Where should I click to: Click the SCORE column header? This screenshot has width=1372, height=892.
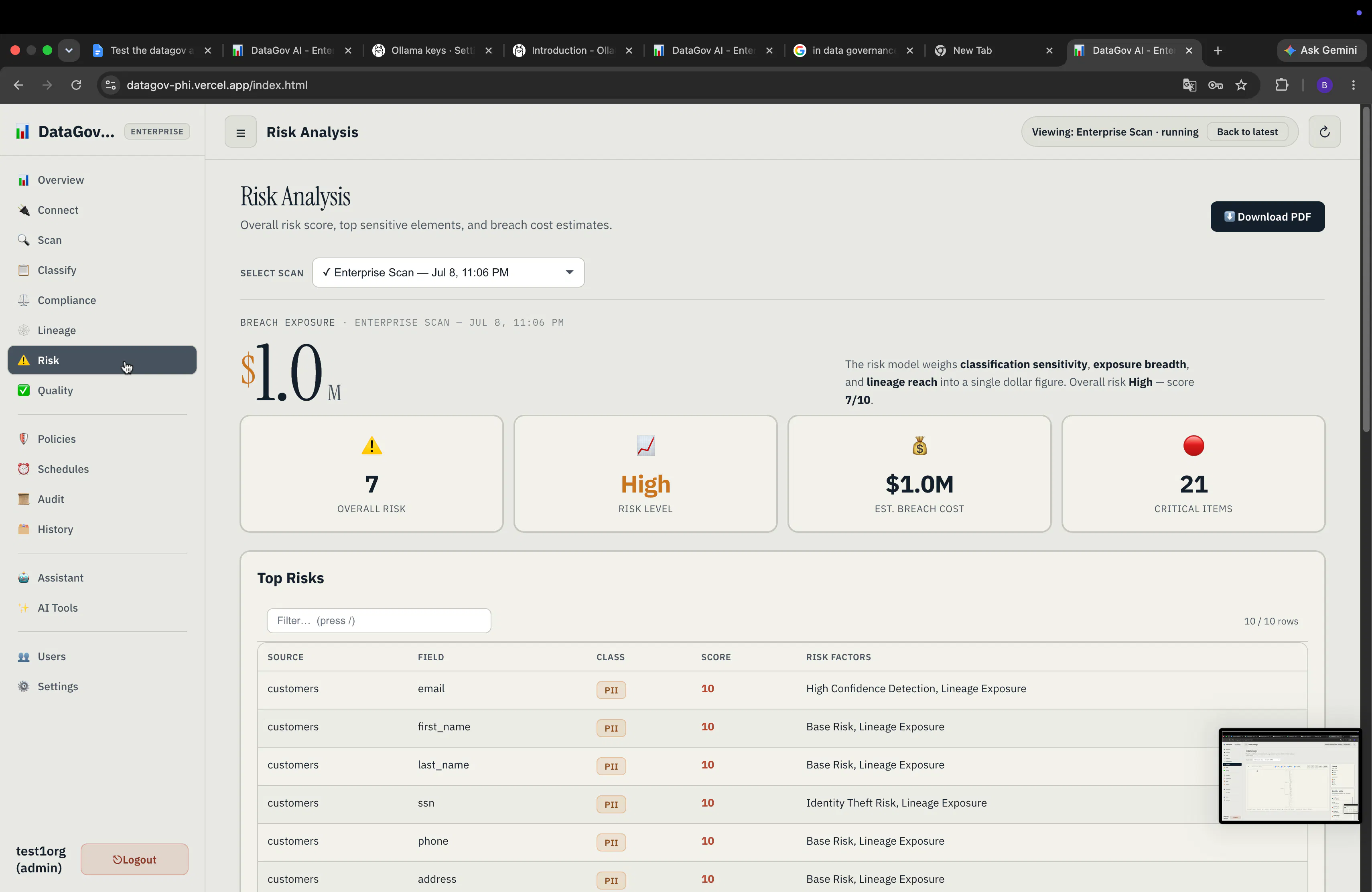pyautogui.click(x=715, y=657)
